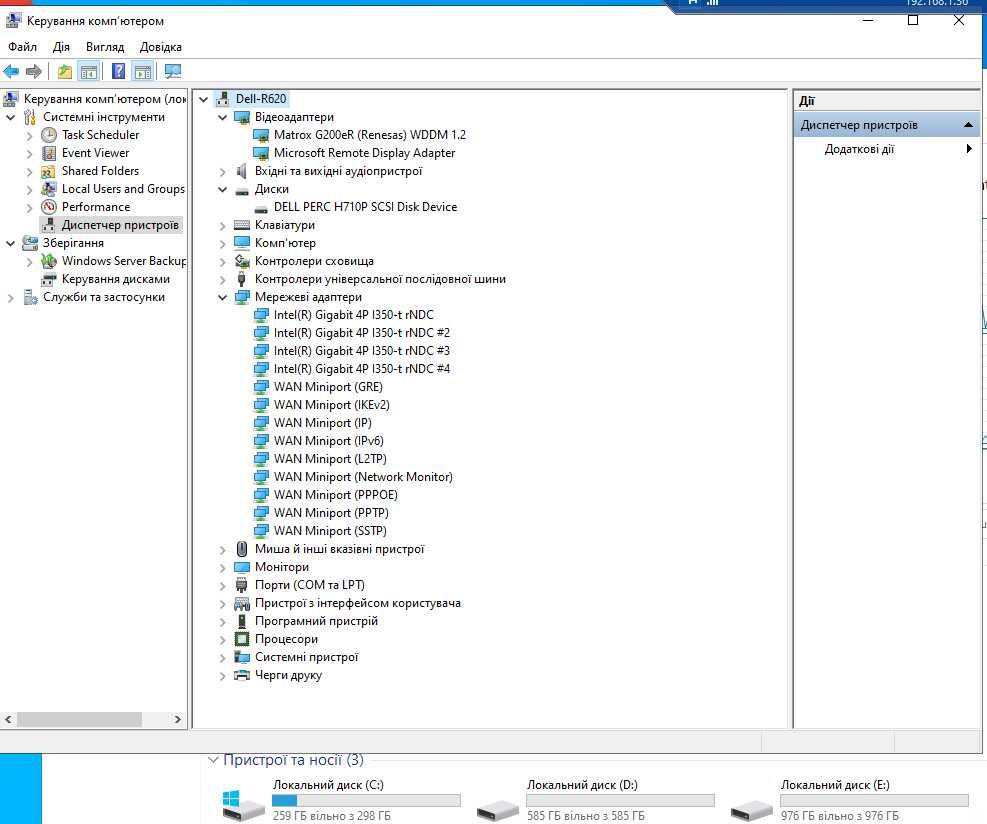987x824 pixels.
Task: Collapse Диспетчер пристроїв actions header
Action: pos(969,125)
